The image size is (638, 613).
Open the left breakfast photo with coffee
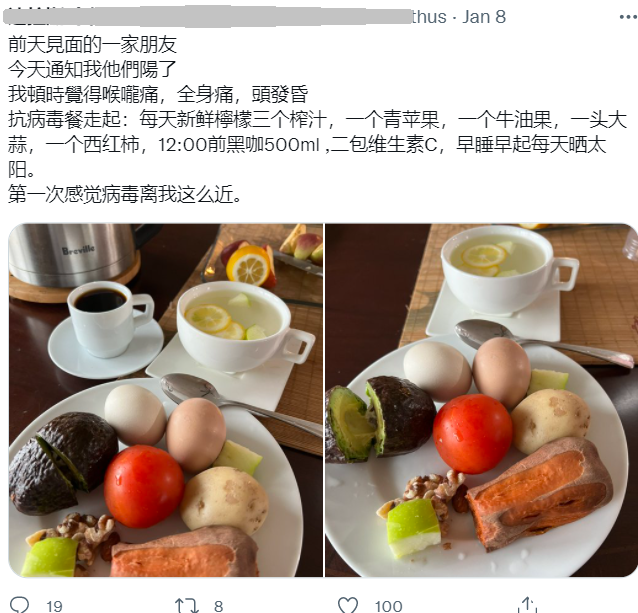click(166, 400)
